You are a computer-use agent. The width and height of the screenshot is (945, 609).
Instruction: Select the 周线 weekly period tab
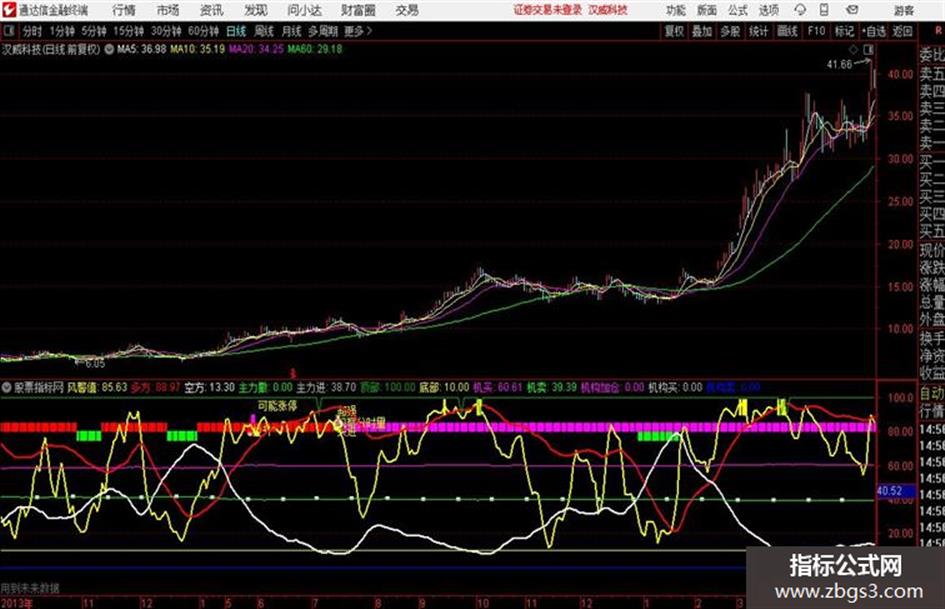point(264,31)
